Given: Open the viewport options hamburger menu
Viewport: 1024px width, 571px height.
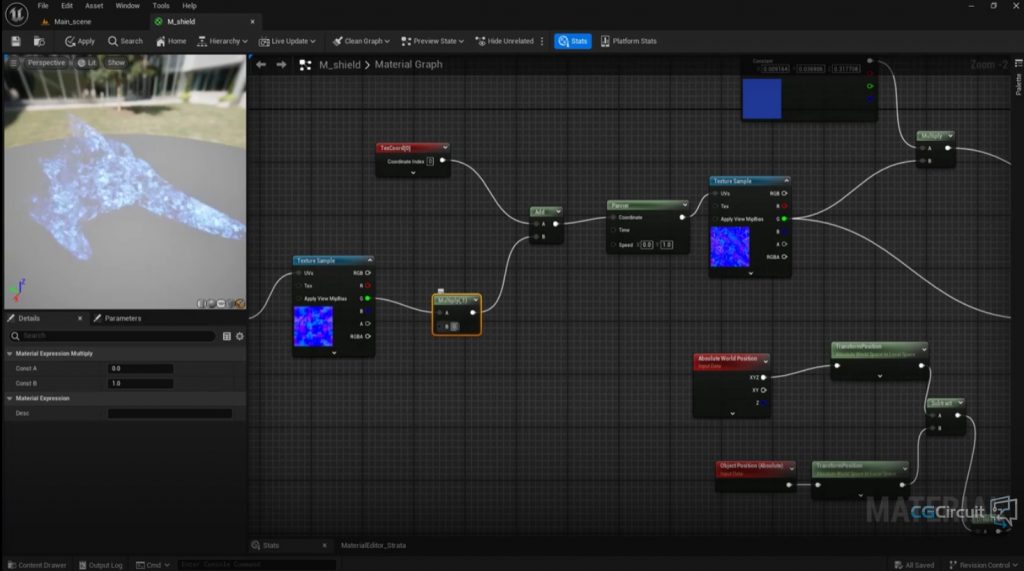Looking at the screenshot, I should [13, 63].
